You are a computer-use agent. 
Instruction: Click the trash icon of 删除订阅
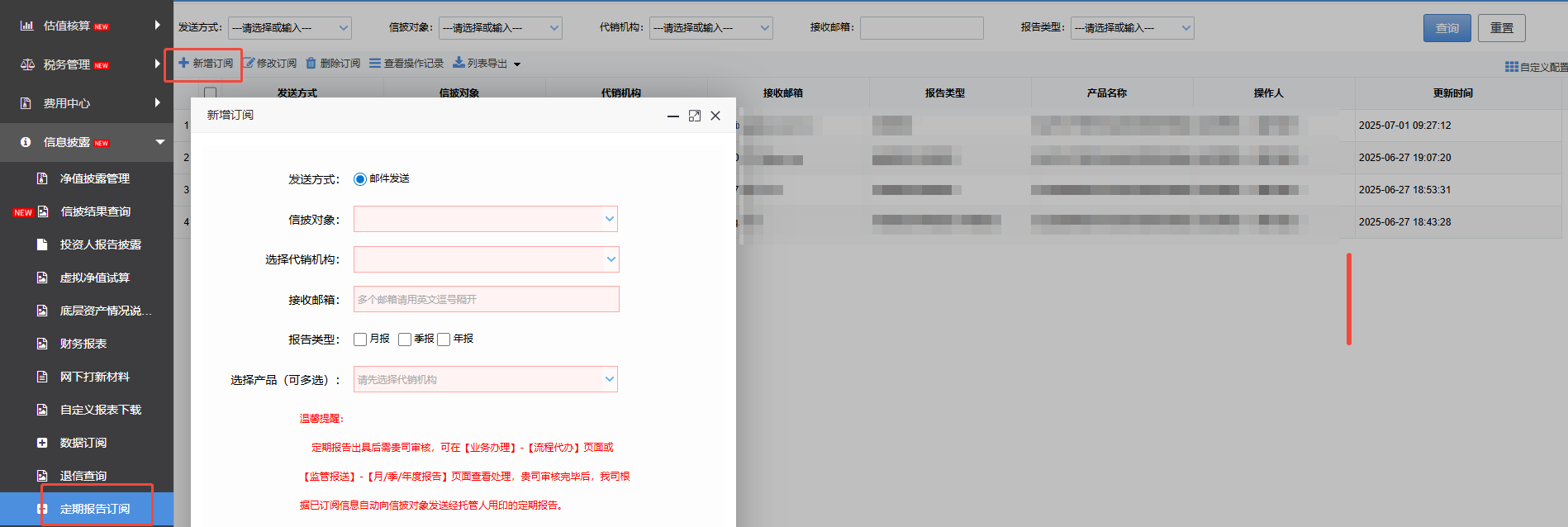pos(311,63)
